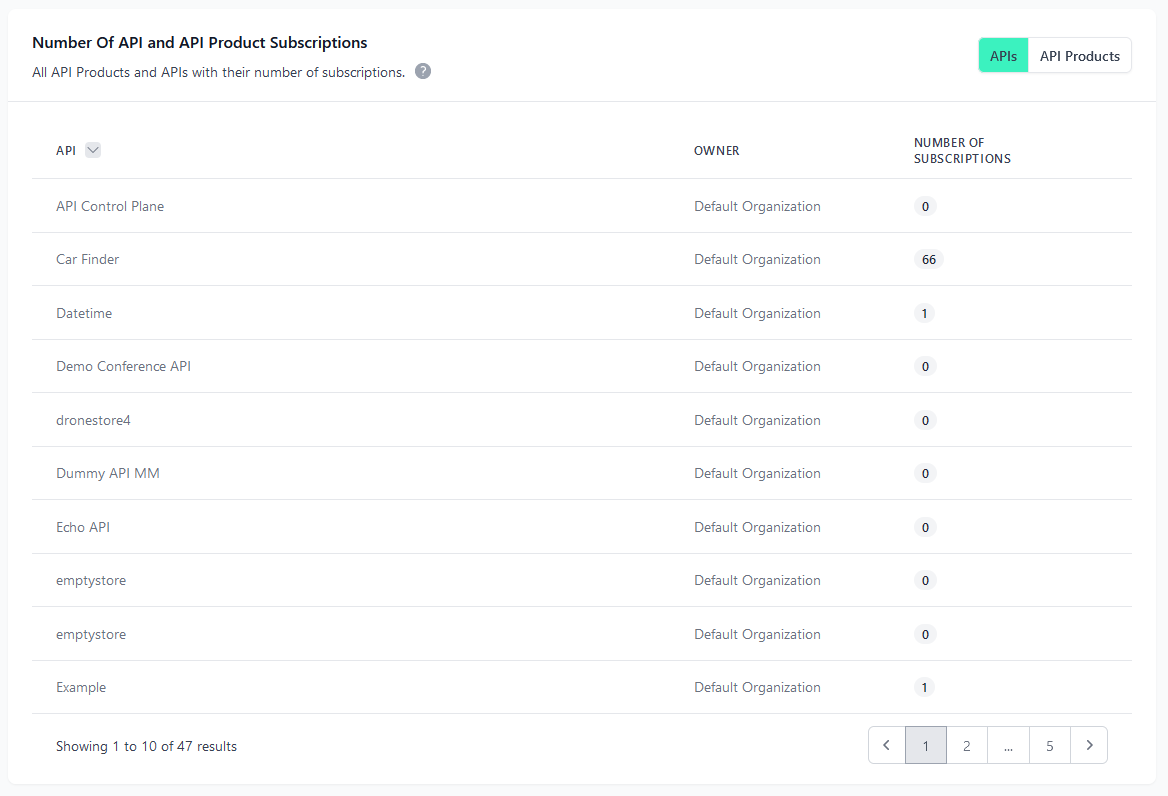Select the Datetime API entry
The height and width of the screenshot is (796, 1168).
click(x=84, y=313)
